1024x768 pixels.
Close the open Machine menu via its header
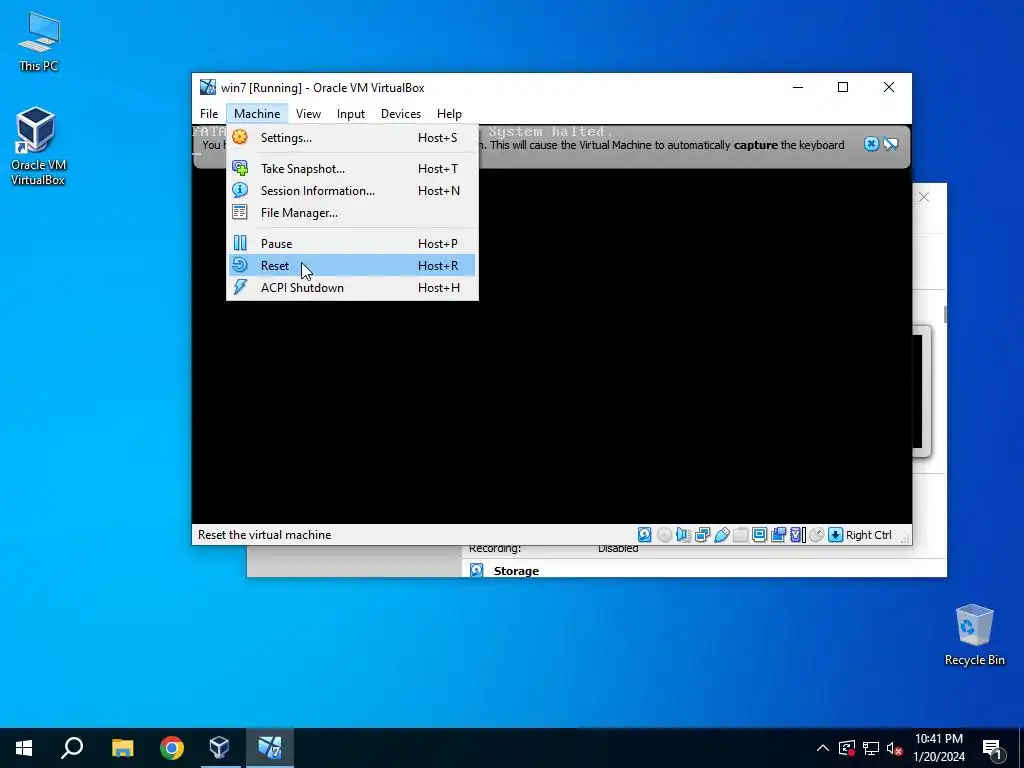[x=257, y=114]
